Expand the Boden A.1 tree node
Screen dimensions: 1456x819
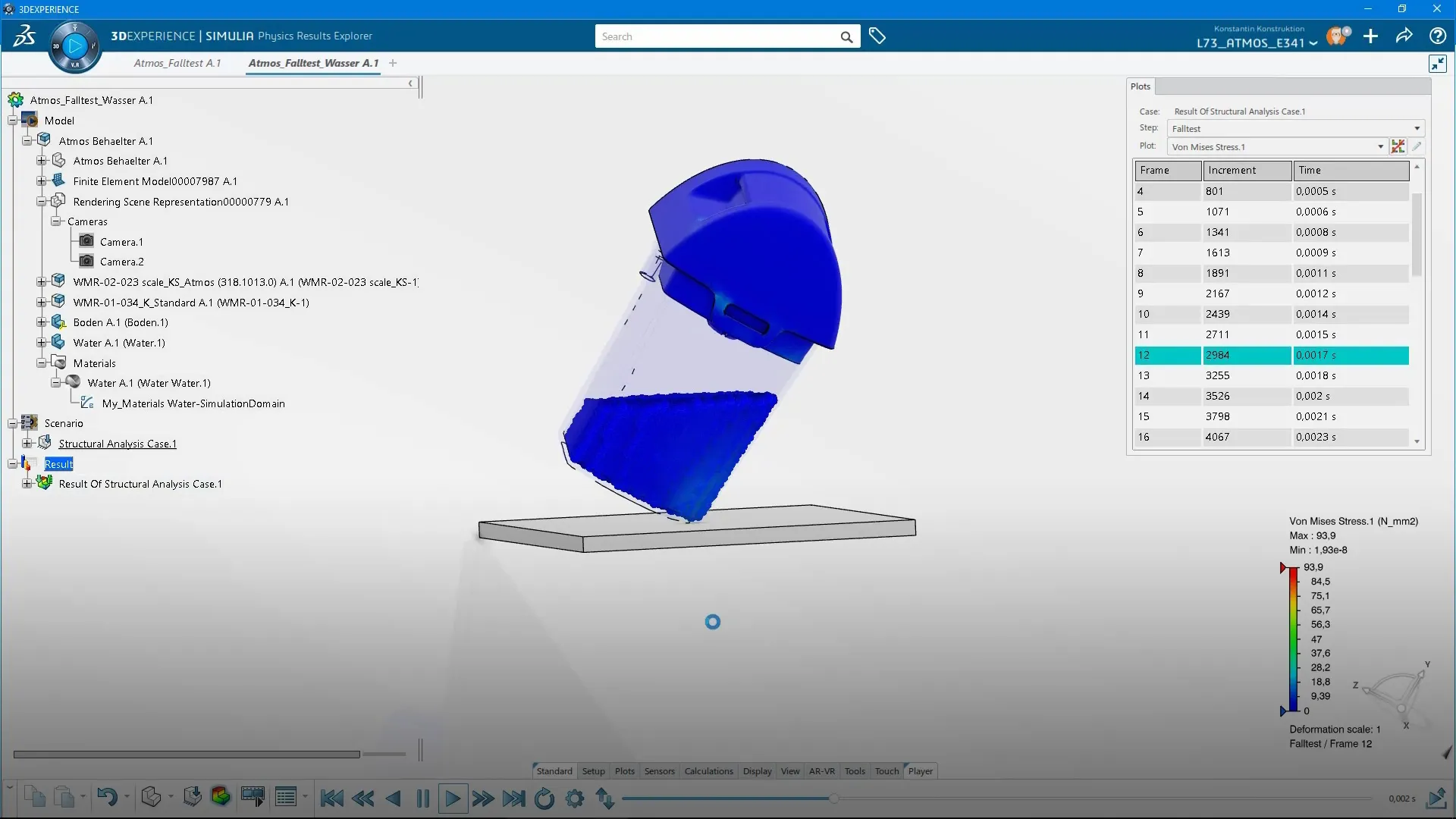(x=42, y=322)
